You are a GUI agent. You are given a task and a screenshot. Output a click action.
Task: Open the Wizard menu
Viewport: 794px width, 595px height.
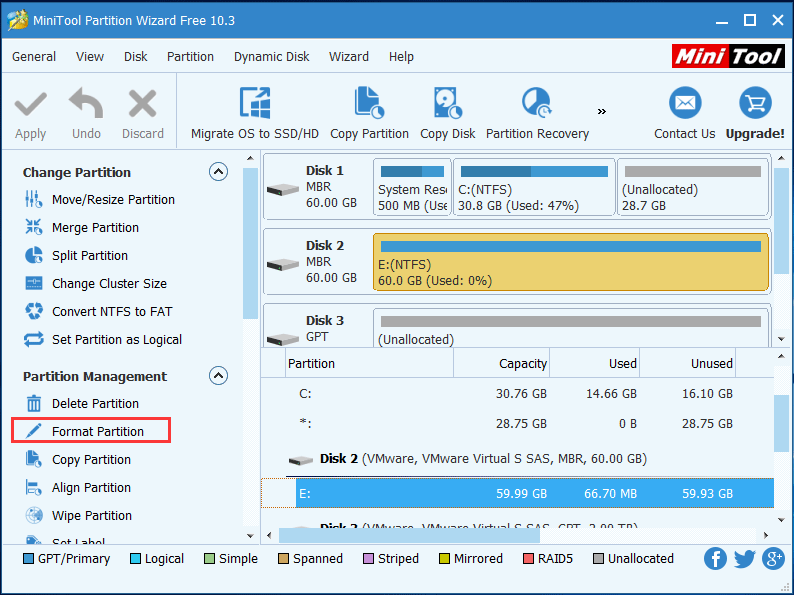(349, 57)
